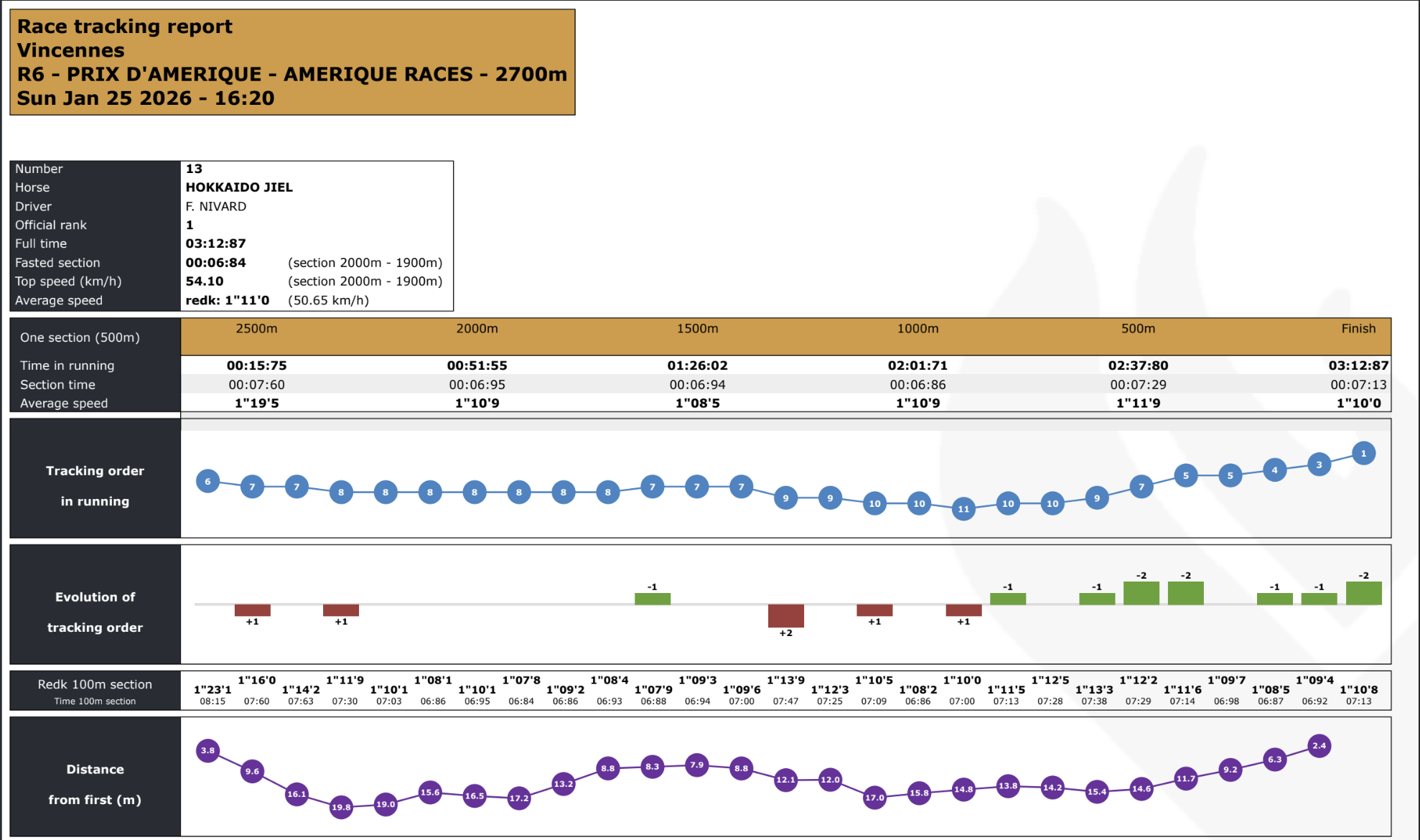This screenshot has height=840, width=1420.
Task: Select the 2500m section header
Action: click(256, 329)
